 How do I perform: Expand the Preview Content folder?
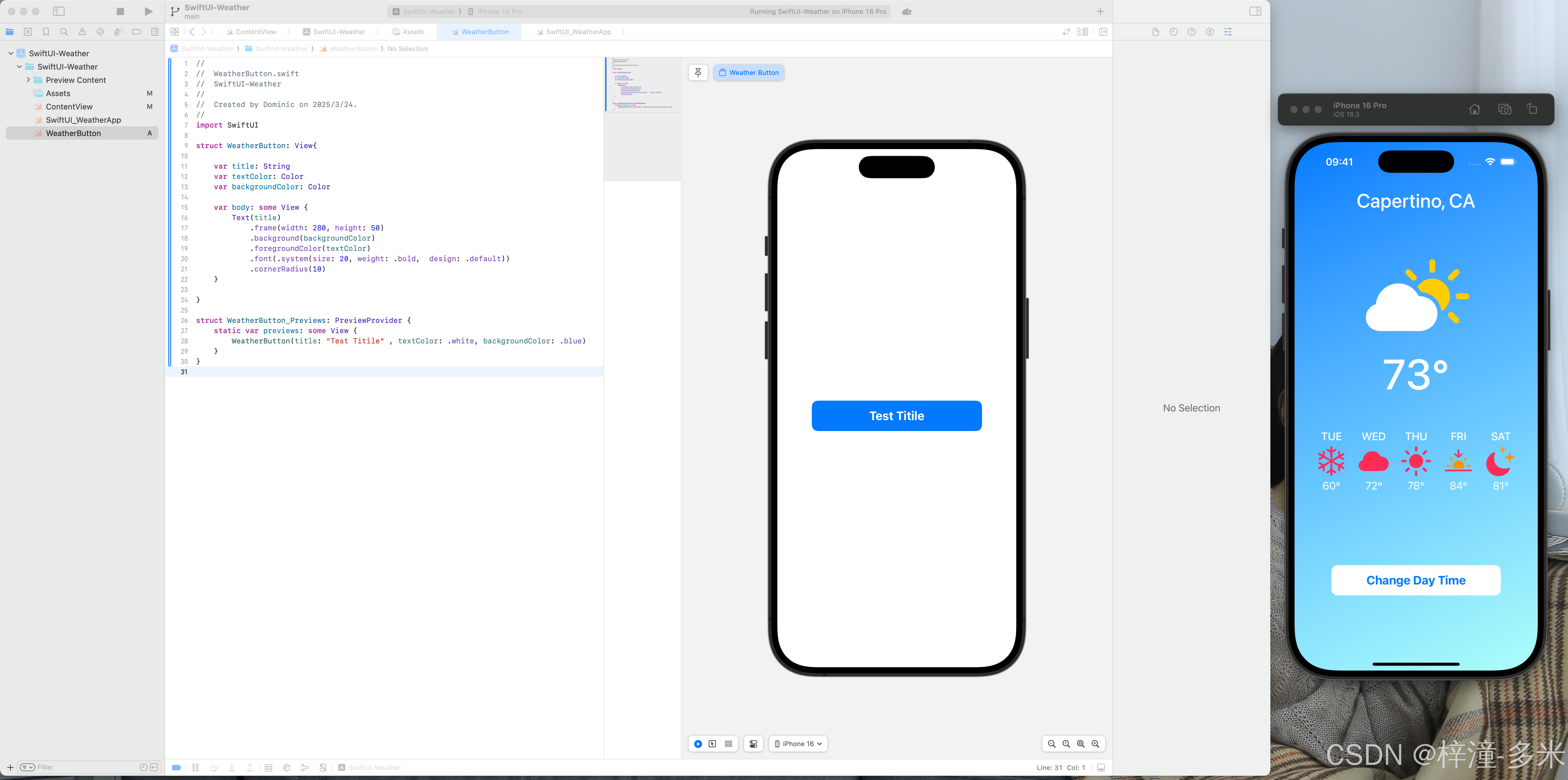pyautogui.click(x=28, y=80)
